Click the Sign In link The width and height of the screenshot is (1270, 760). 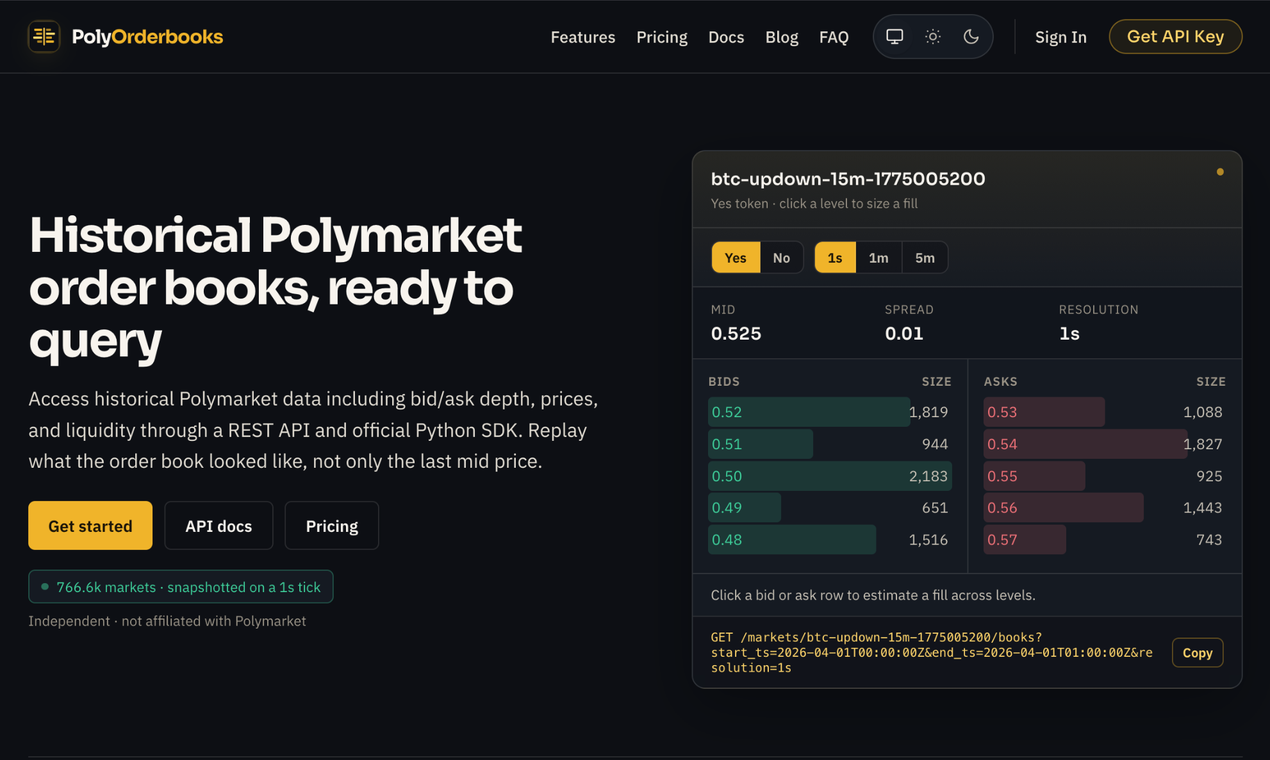(x=1061, y=37)
